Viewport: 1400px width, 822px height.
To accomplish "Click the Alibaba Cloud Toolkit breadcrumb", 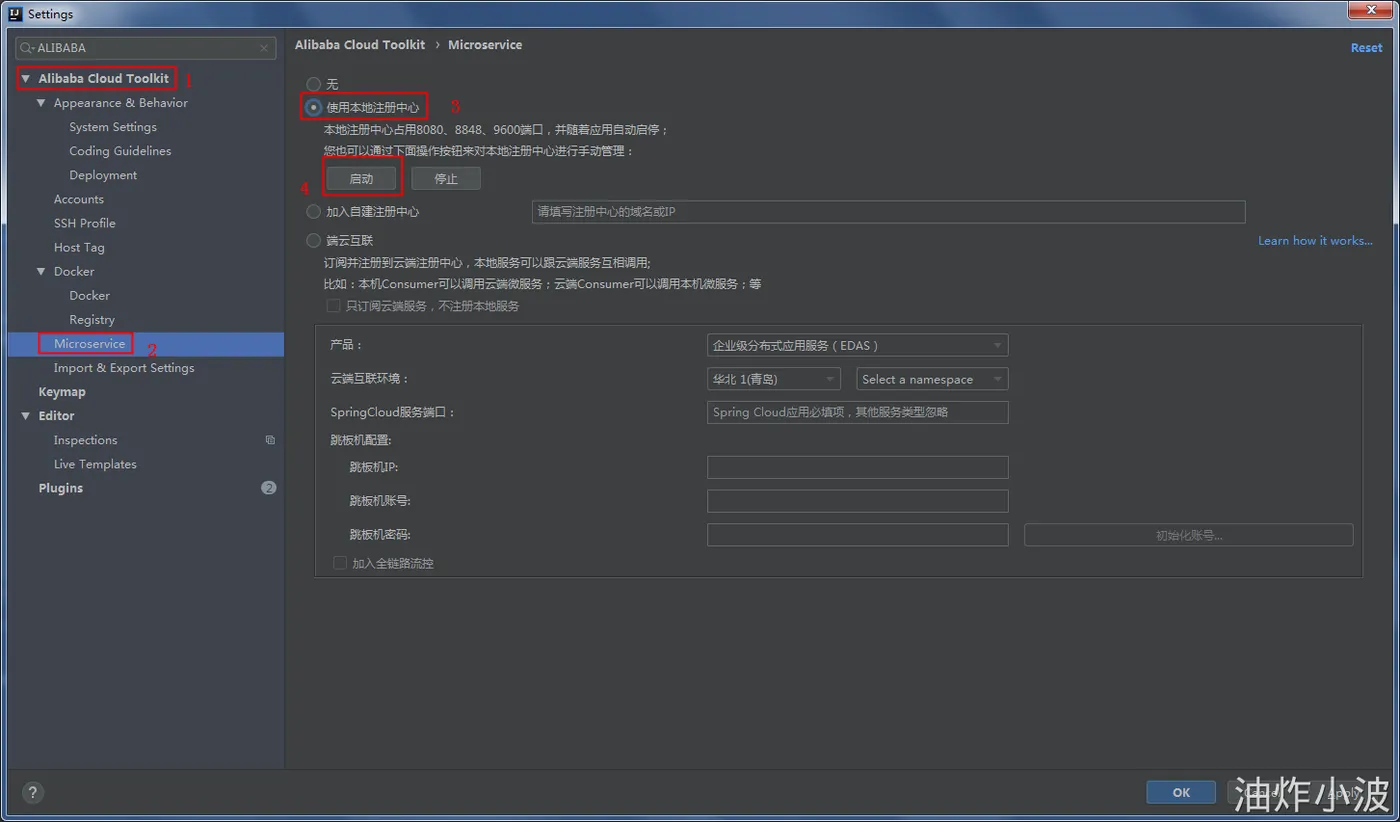I will pos(360,45).
